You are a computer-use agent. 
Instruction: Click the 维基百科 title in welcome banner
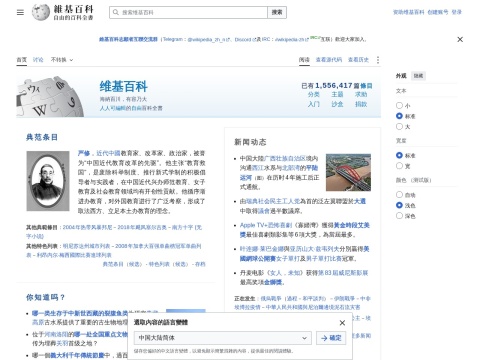[124, 87]
